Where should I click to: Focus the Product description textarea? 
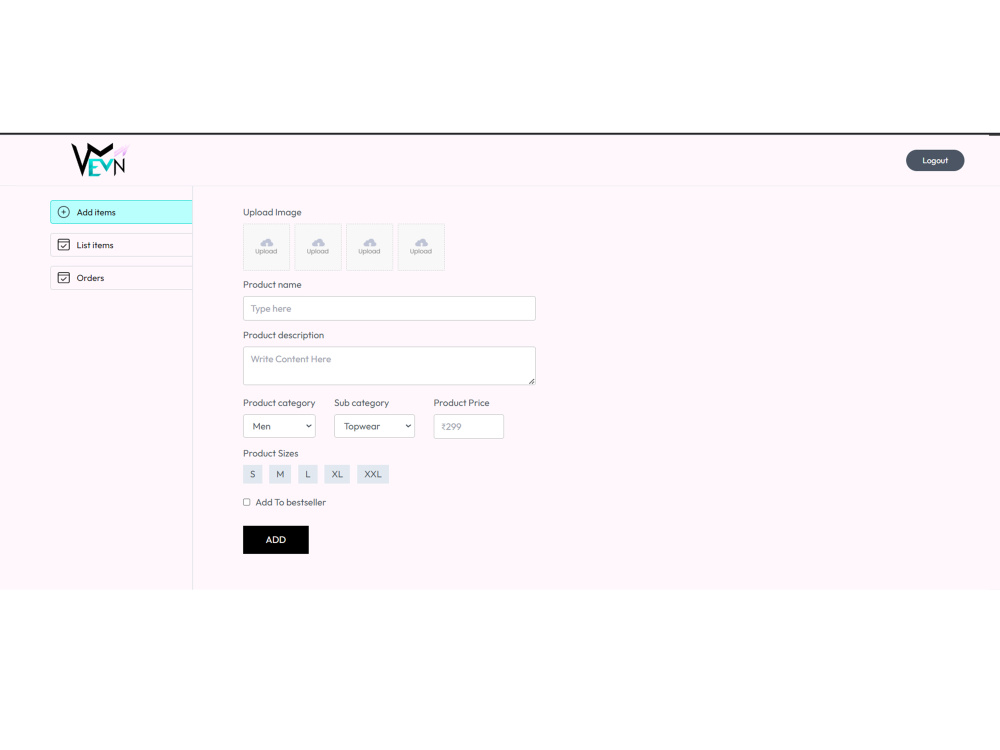pyautogui.click(x=389, y=365)
